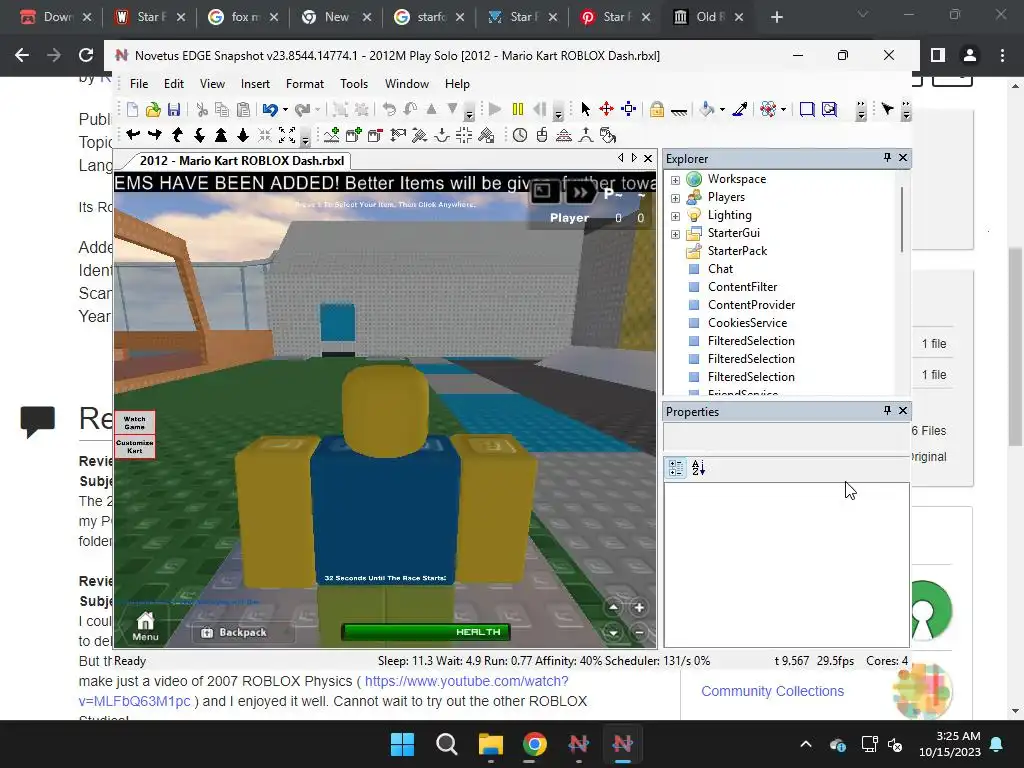
Task: Click the camera pan right arrow icon
Action: [155, 135]
